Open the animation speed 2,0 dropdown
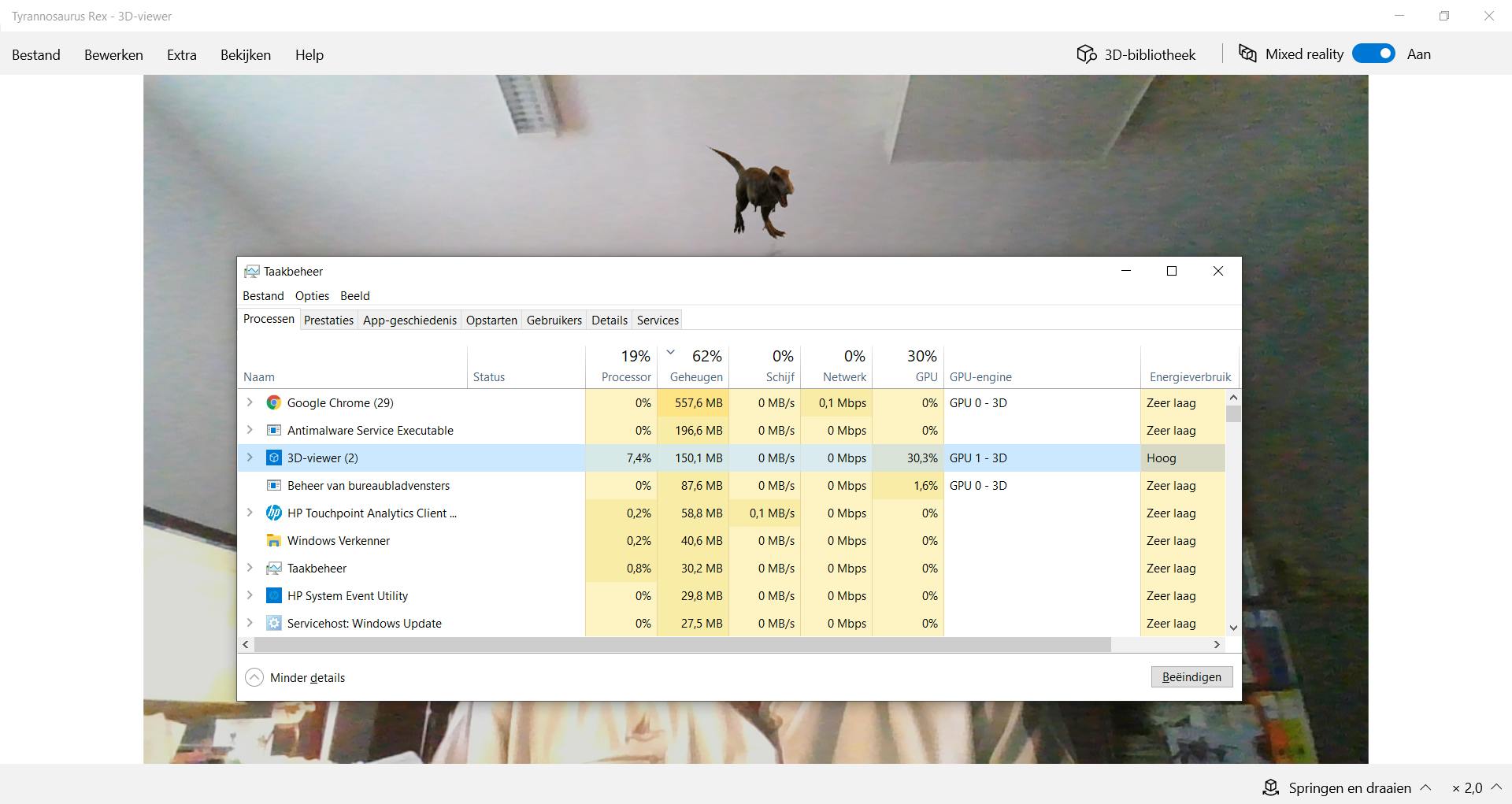This screenshot has width=1512, height=804. pos(1496,787)
